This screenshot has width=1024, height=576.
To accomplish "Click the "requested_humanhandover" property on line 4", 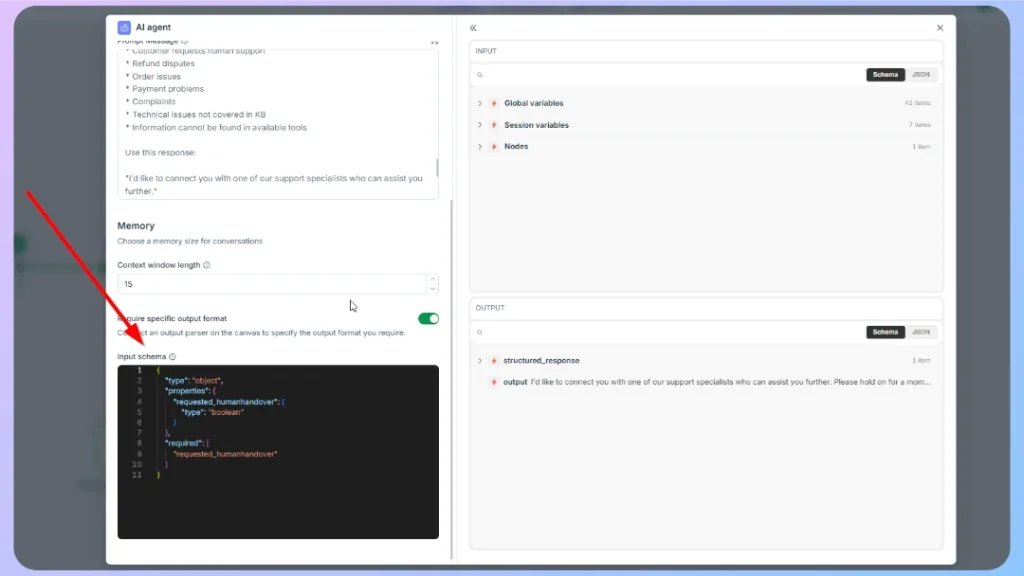I will [225, 402].
